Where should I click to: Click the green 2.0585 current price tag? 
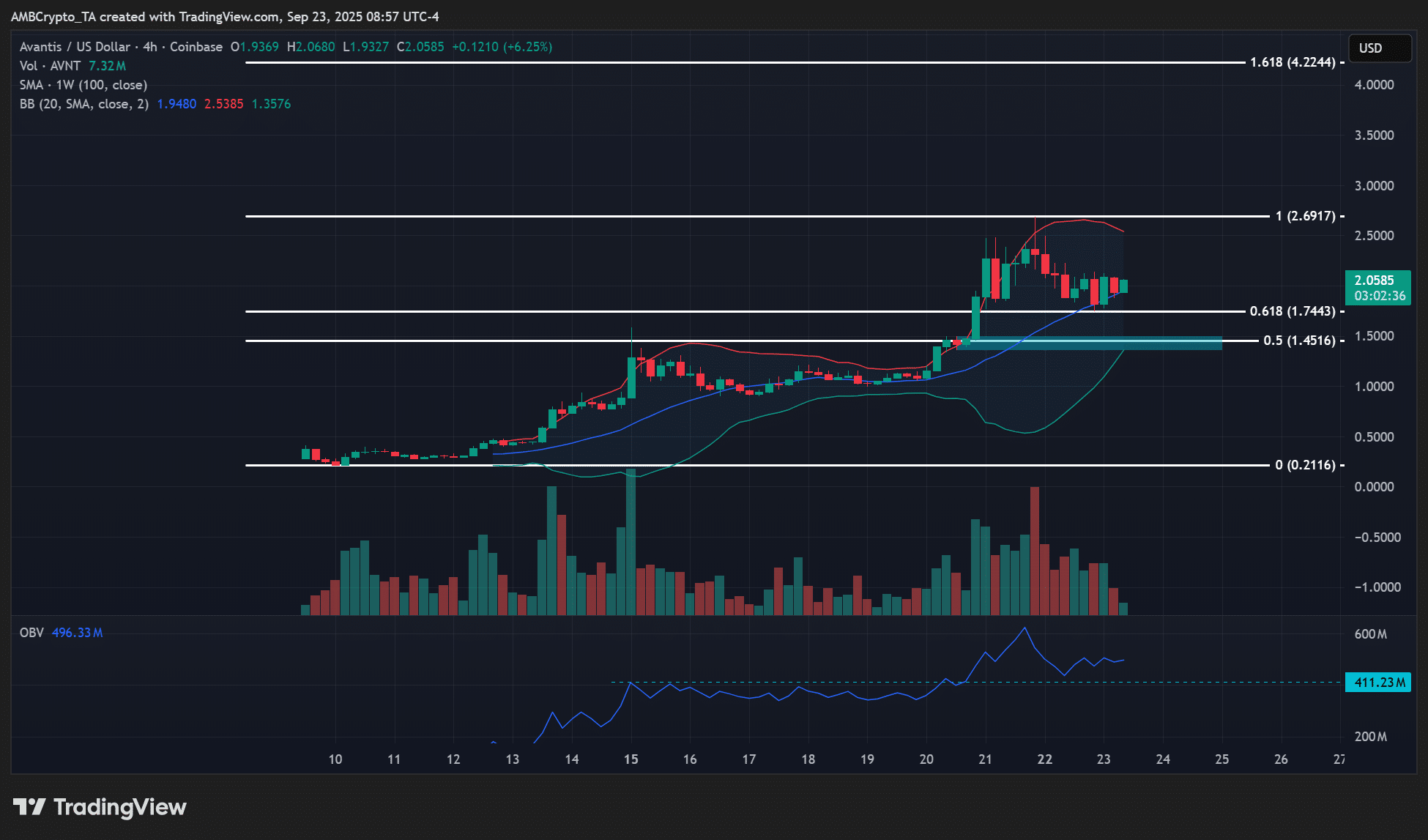[x=1378, y=288]
